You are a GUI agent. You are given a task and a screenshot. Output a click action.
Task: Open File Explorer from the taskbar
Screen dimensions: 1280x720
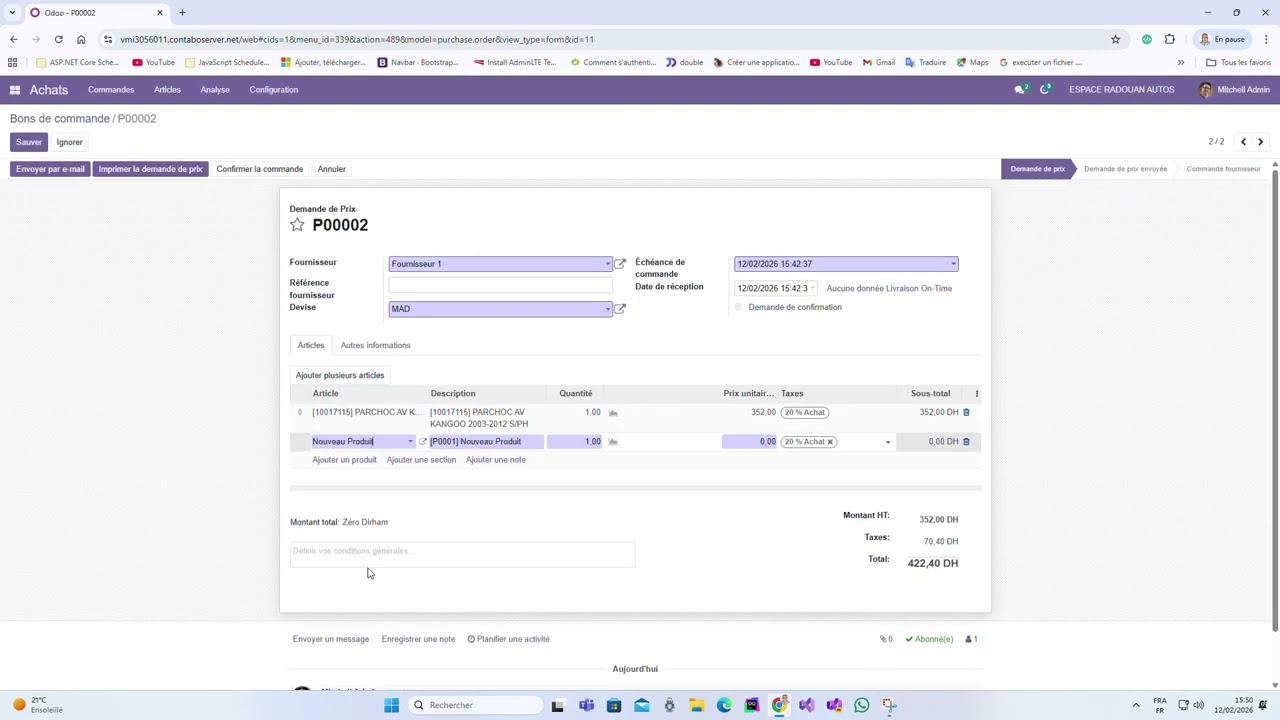697,705
